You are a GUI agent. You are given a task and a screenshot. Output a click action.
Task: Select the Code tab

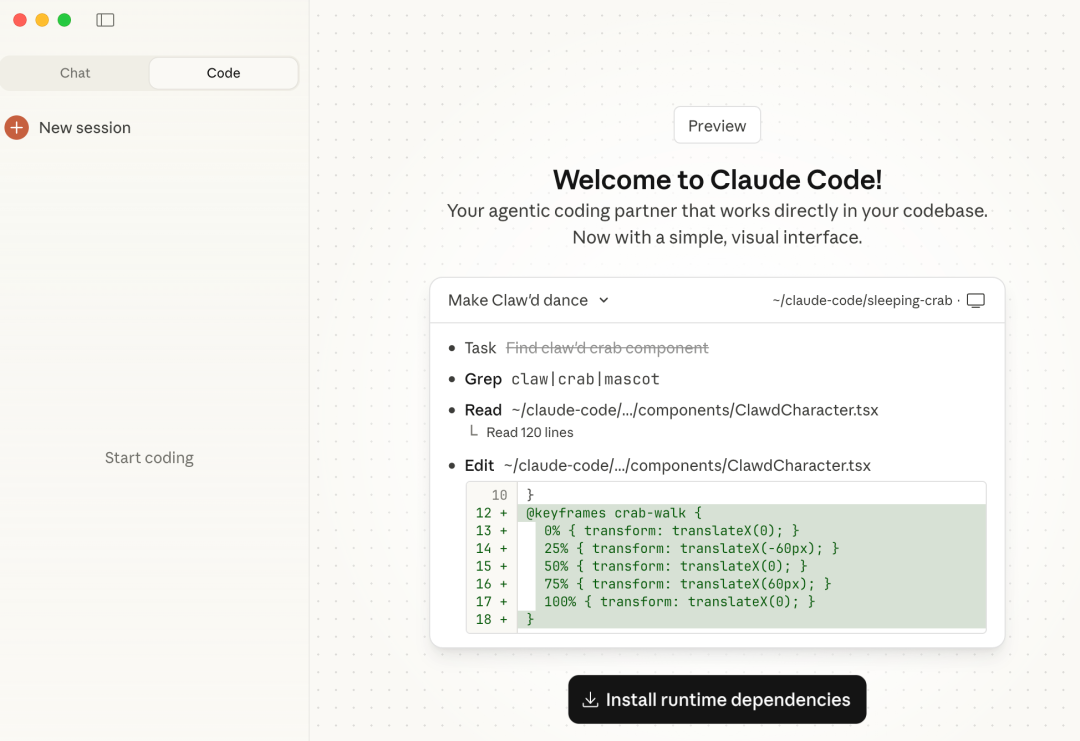point(223,73)
